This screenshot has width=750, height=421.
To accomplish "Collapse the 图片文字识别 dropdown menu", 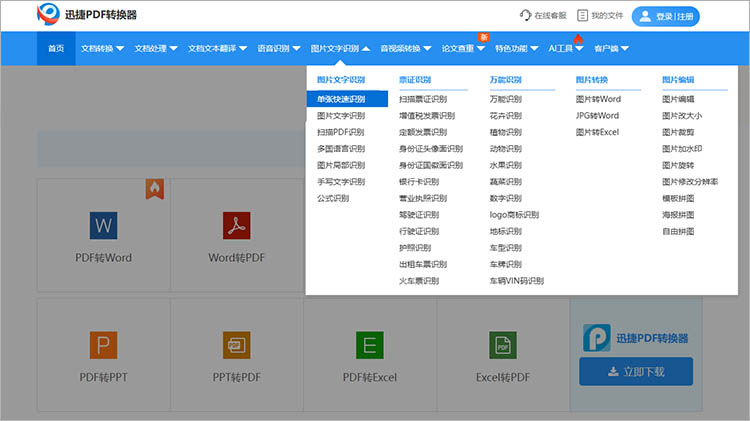I will pyautogui.click(x=340, y=48).
